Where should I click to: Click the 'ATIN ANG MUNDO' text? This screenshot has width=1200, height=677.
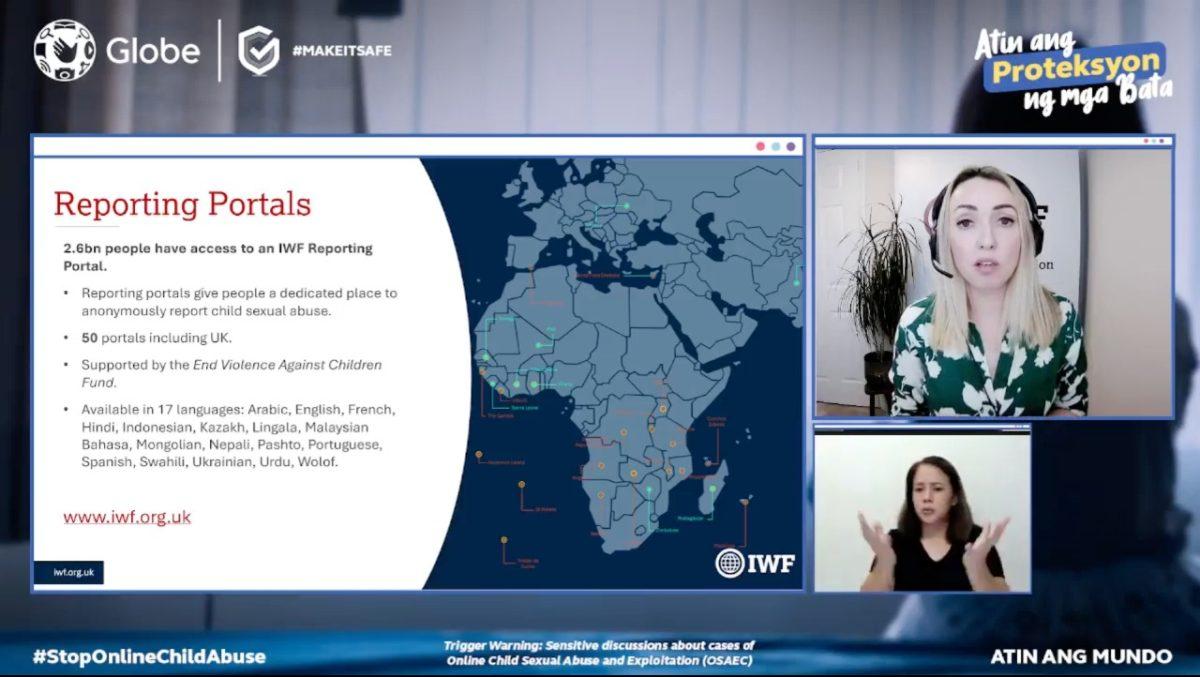[x=1081, y=657]
